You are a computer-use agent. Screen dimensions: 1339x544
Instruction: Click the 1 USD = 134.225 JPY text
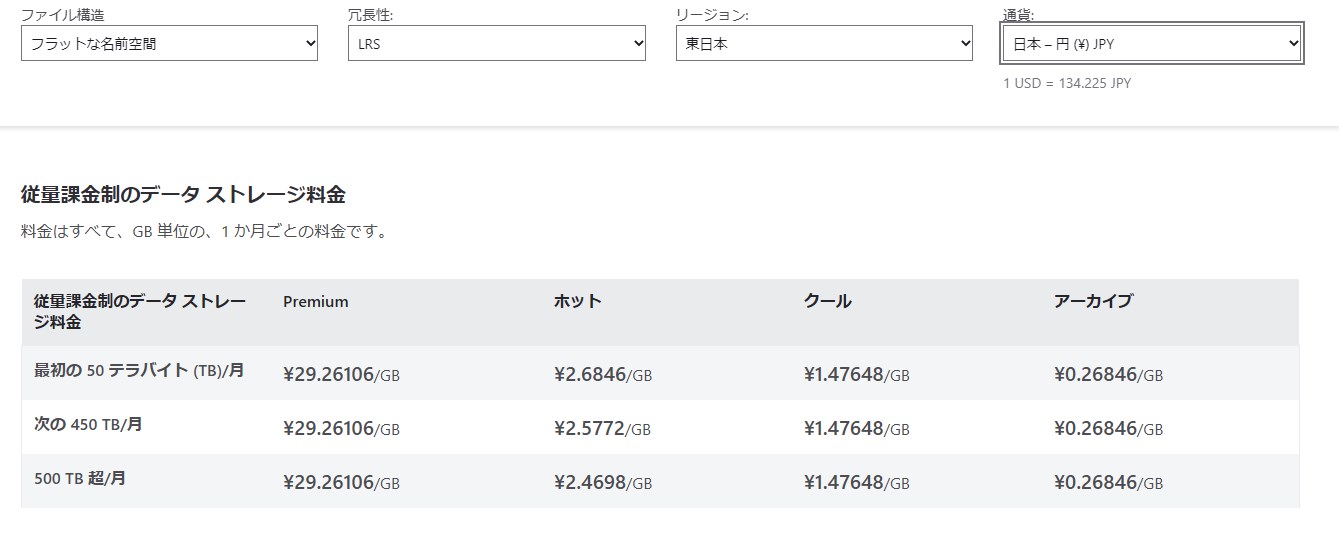(1066, 83)
